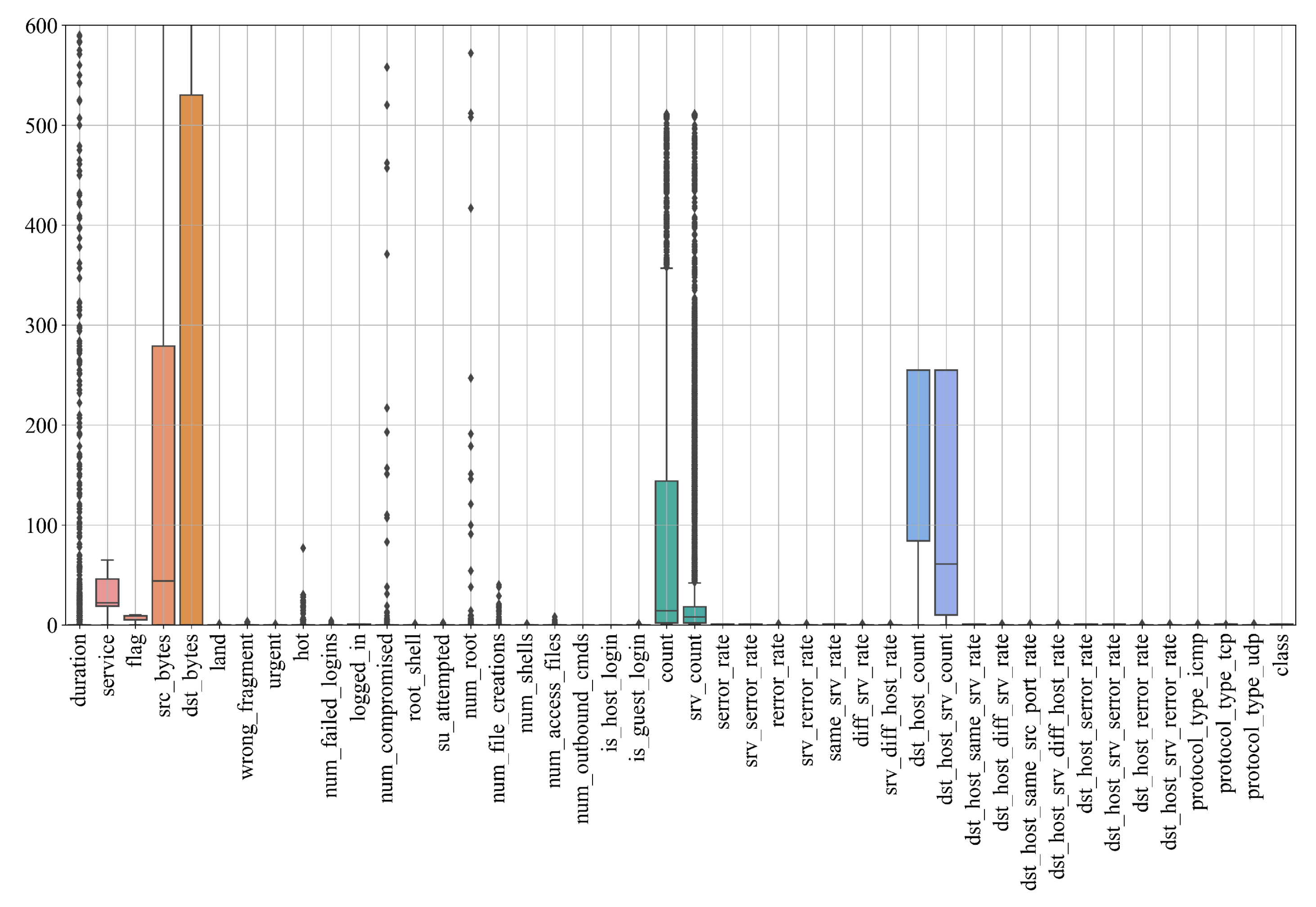Screen dimensions: 1316x907
Task: Click the hot outlier near 77
Action: point(303,548)
